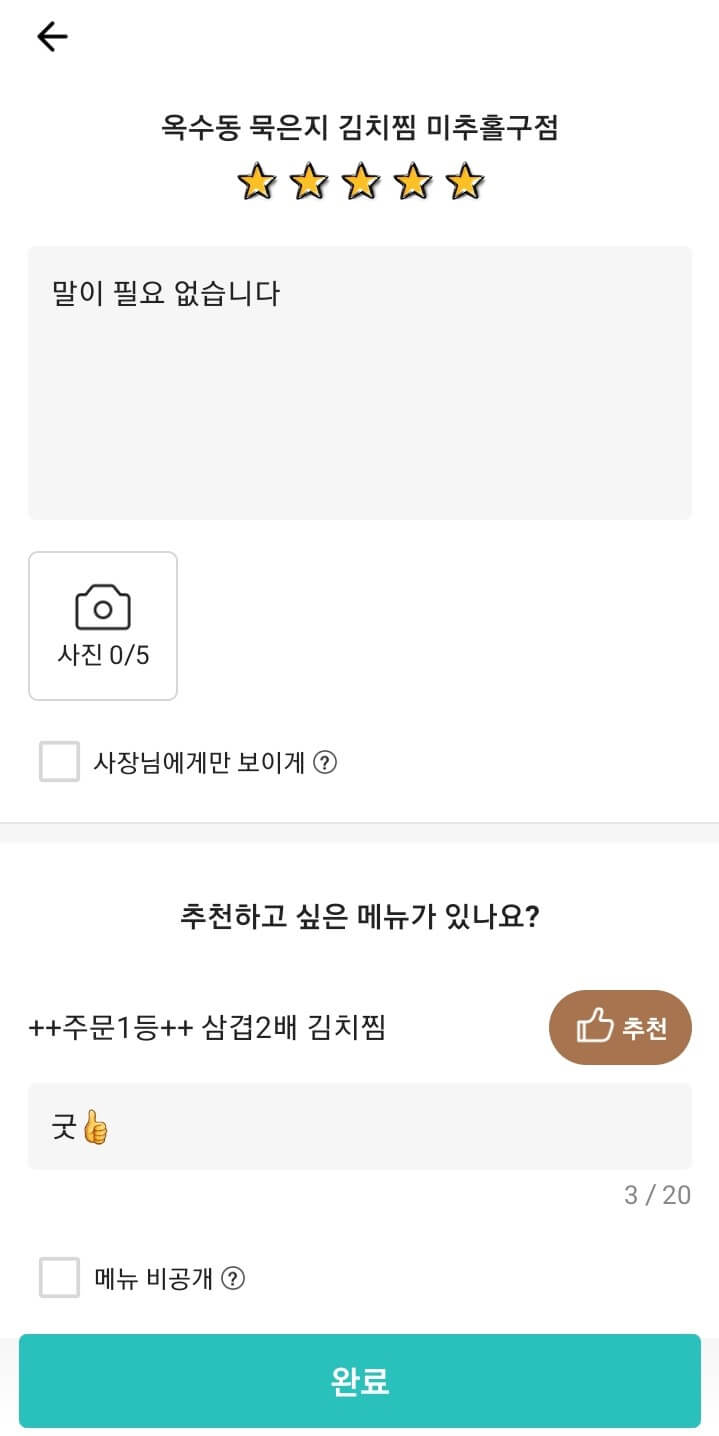Tap the back arrow at top left

tap(50, 36)
